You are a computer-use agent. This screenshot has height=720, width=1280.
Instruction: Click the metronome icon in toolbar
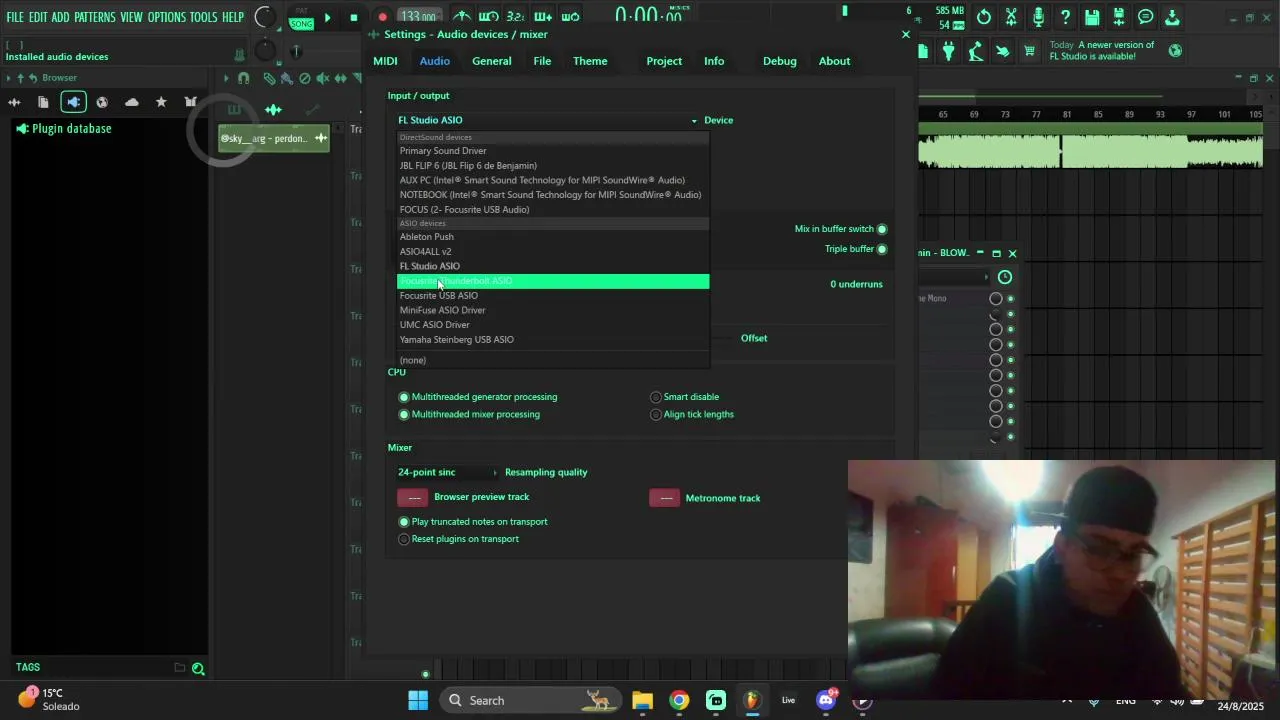(x=462, y=17)
